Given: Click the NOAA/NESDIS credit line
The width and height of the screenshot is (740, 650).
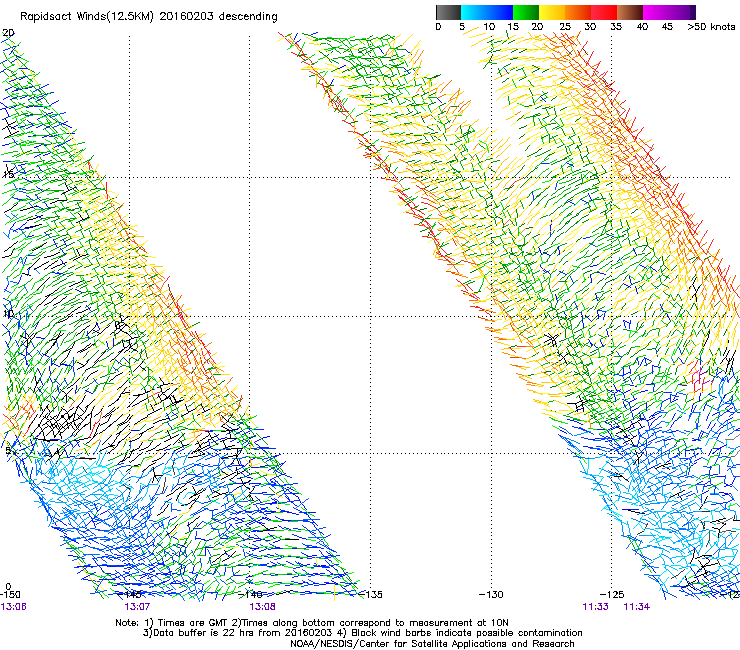Looking at the screenshot, I should point(432,644).
